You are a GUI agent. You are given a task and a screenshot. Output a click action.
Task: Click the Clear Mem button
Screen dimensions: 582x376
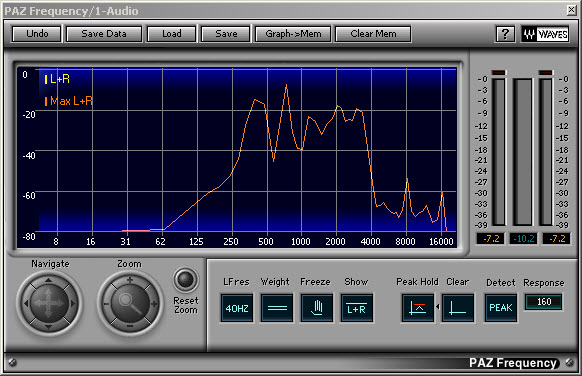coord(373,34)
